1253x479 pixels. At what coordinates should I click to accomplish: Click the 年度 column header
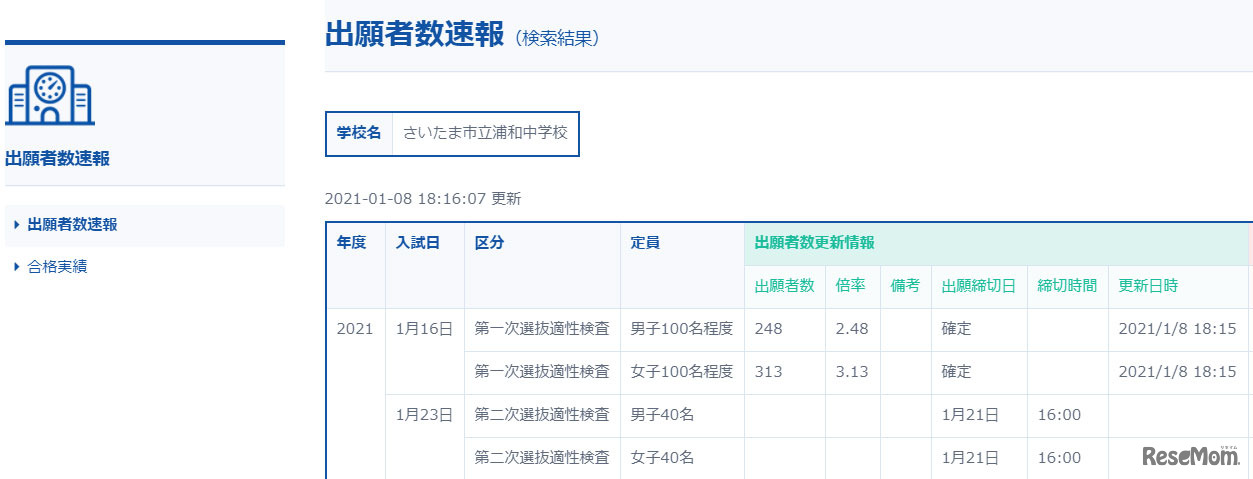(x=351, y=243)
